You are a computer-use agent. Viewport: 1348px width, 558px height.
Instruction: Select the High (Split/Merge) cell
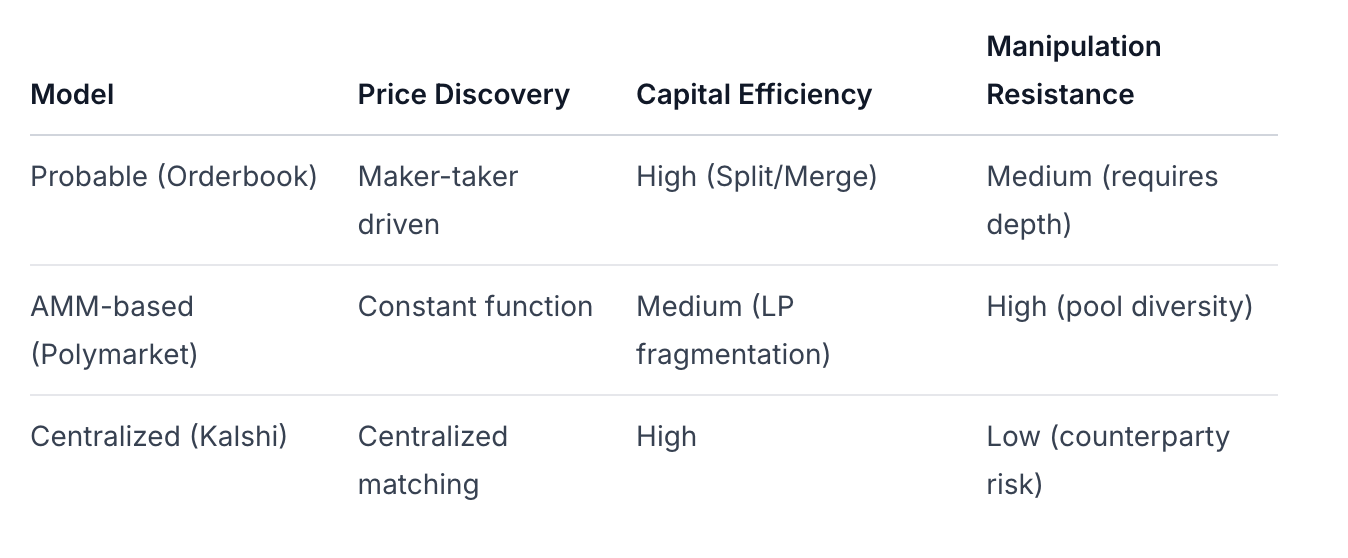pyautogui.click(x=756, y=177)
